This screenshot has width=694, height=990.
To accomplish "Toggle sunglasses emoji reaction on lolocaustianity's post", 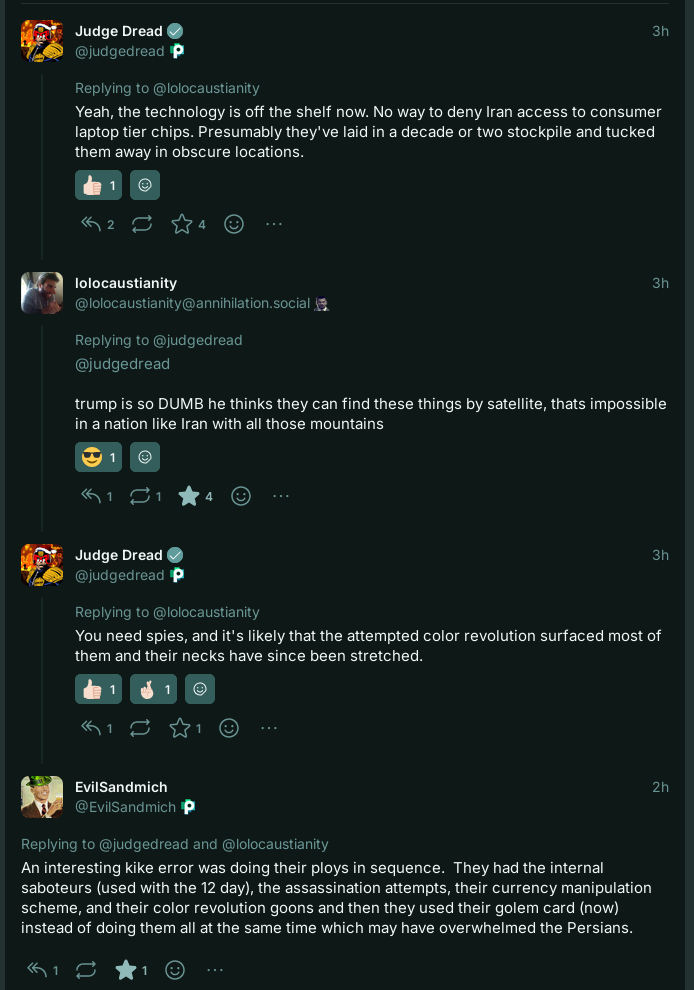I will click(98, 457).
